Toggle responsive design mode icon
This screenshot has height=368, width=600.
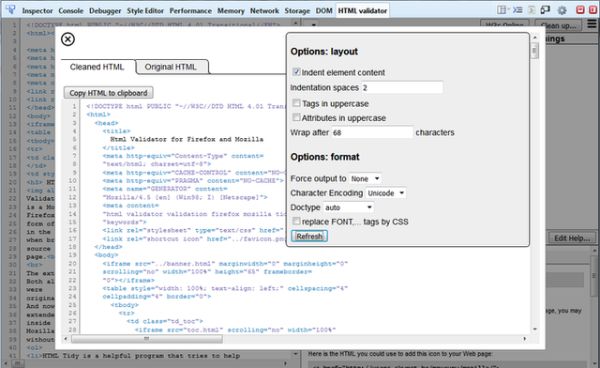(x=545, y=10)
